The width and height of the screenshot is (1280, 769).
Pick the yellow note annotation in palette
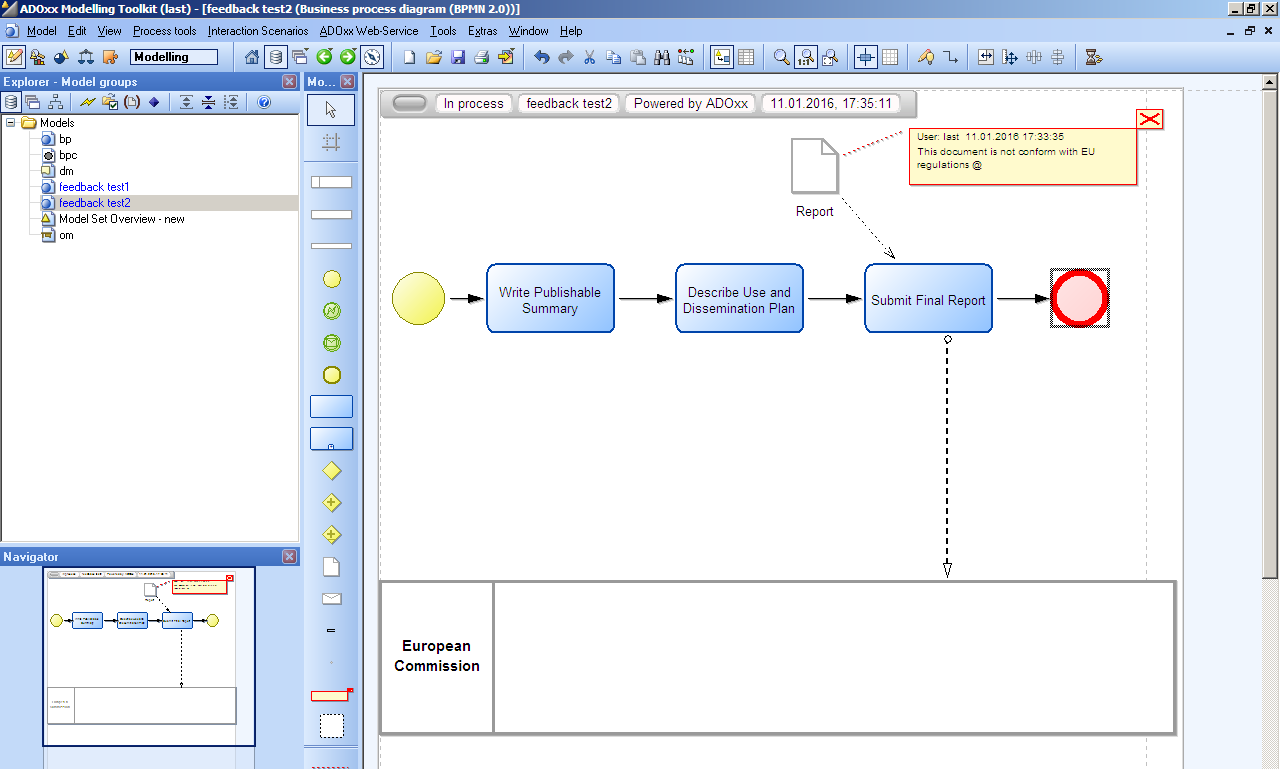pyautogui.click(x=331, y=695)
